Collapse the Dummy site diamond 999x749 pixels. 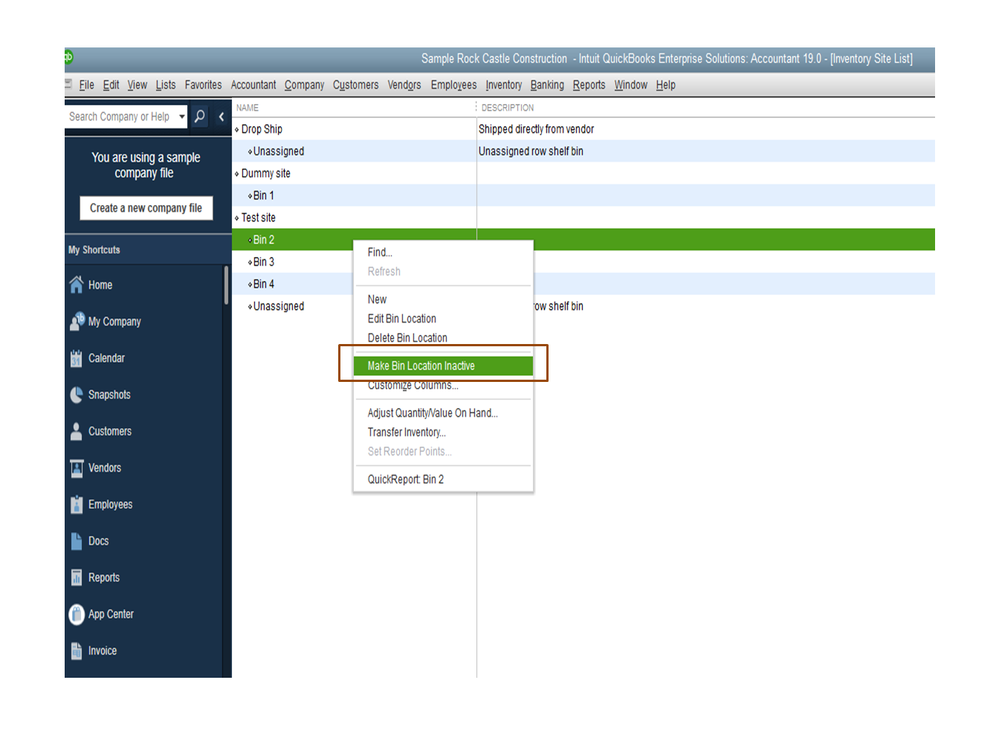236,174
